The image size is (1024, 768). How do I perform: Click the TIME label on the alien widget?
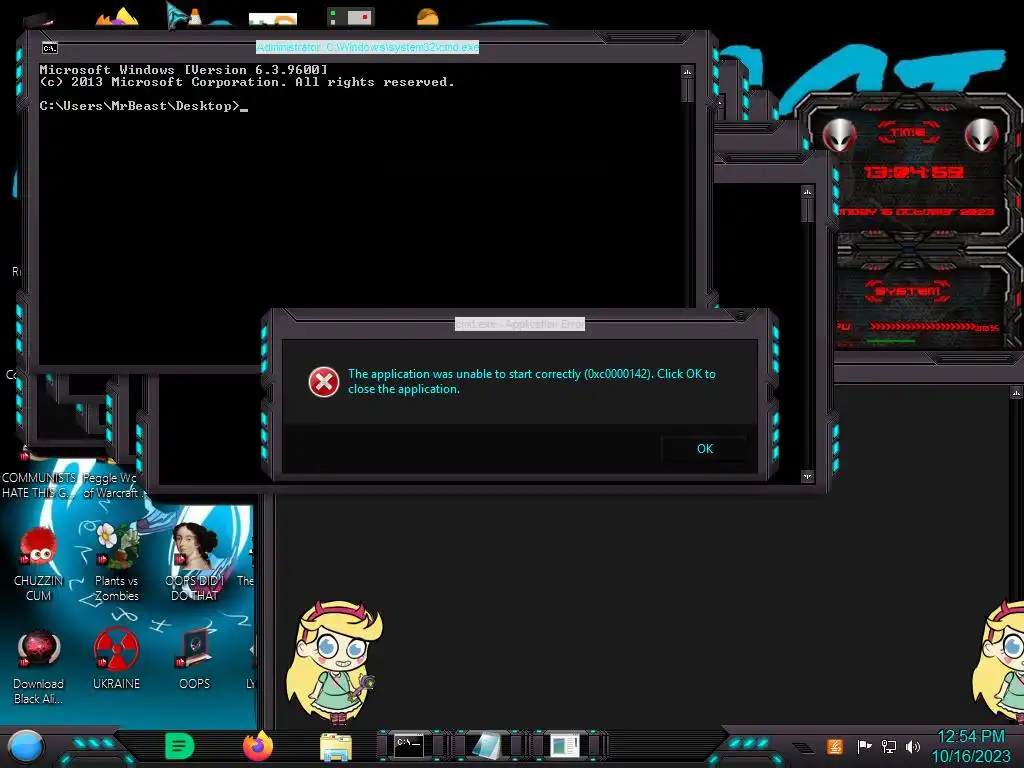point(908,133)
